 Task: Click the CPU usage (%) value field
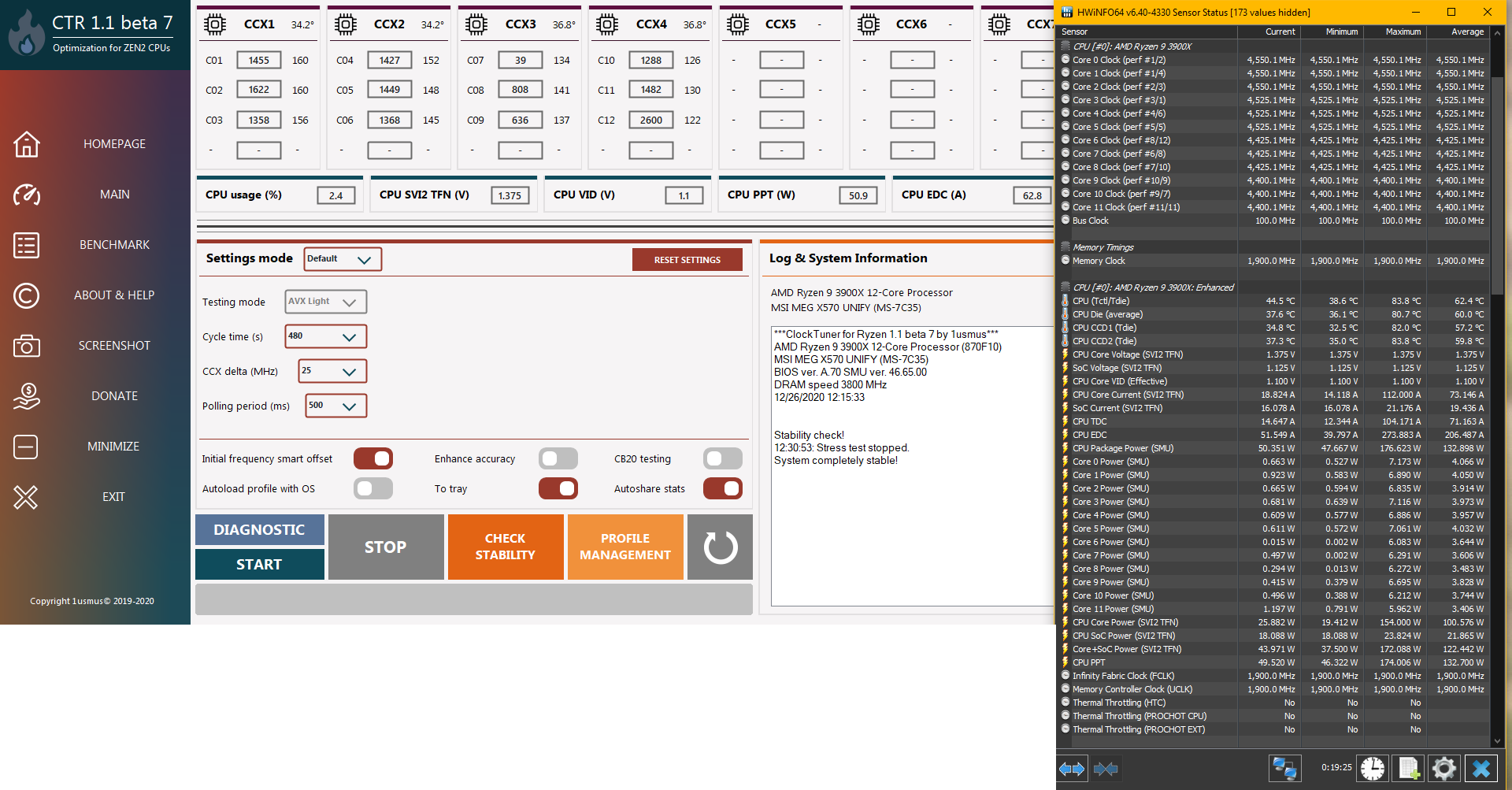(336, 195)
